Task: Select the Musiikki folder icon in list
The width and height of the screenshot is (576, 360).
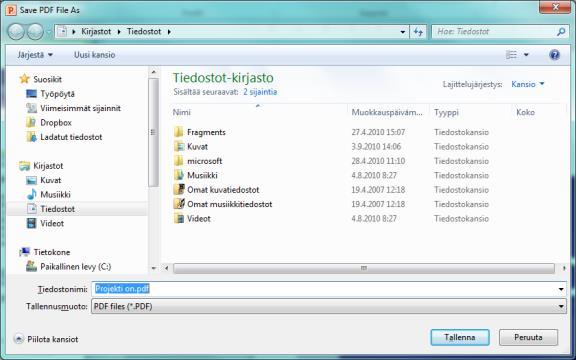Action: click(179, 175)
